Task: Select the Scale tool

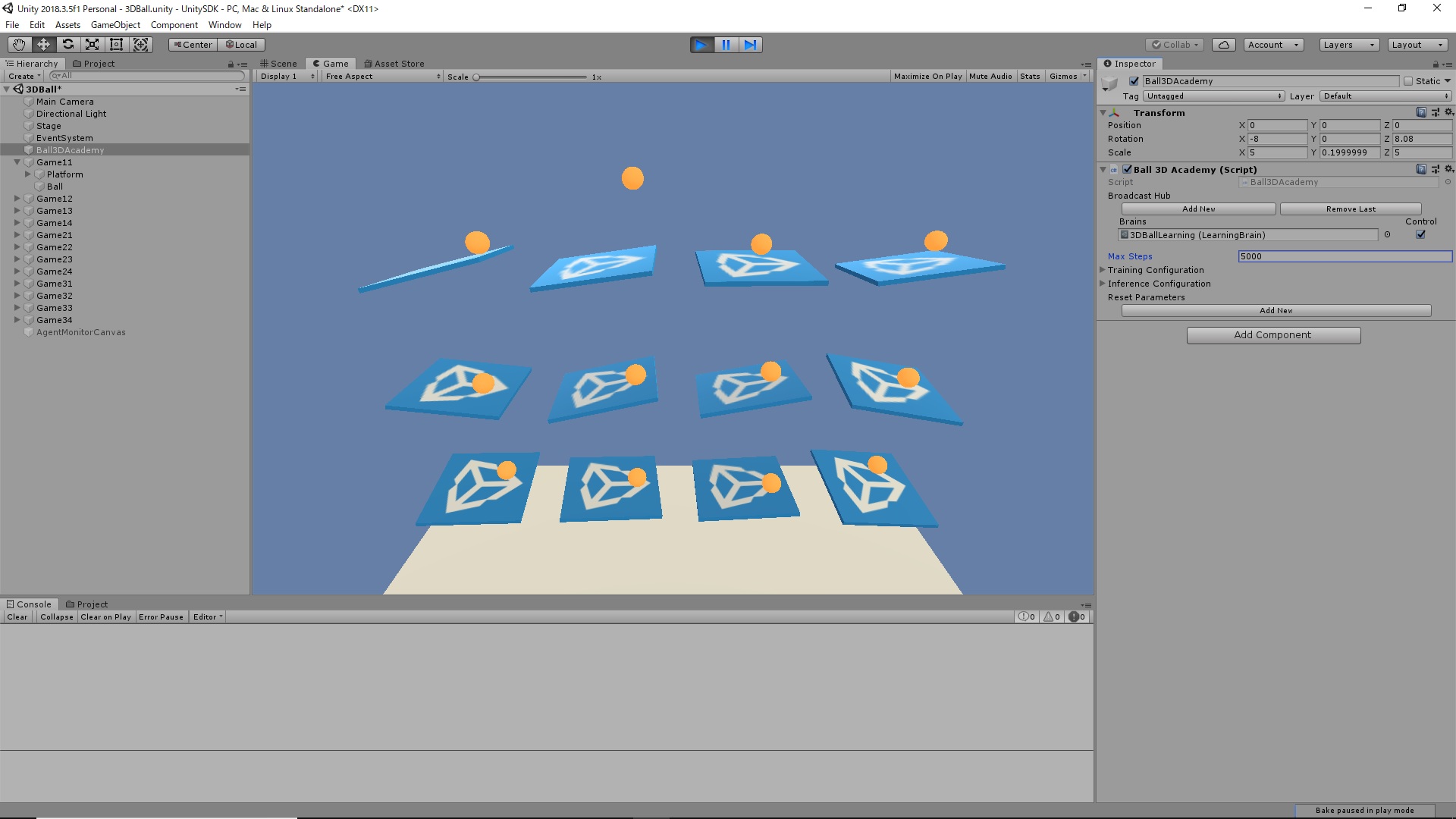Action: pyautogui.click(x=92, y=45)
